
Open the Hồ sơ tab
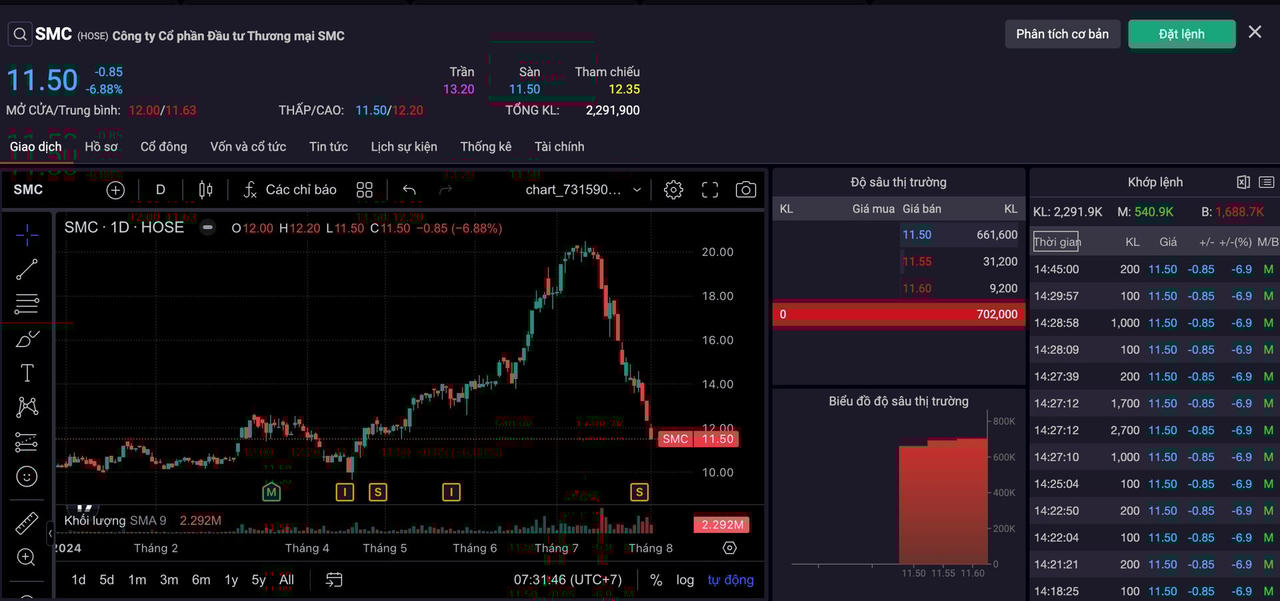tap(101, 147)
